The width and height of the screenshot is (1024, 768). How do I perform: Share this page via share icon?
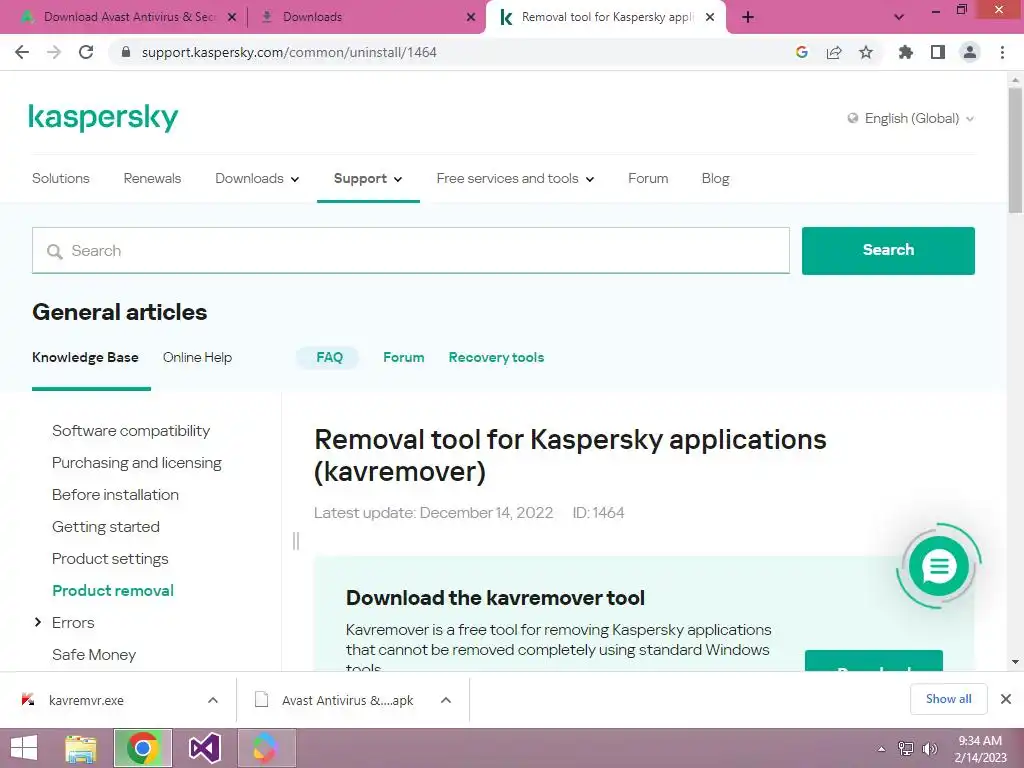click(834, 52)
